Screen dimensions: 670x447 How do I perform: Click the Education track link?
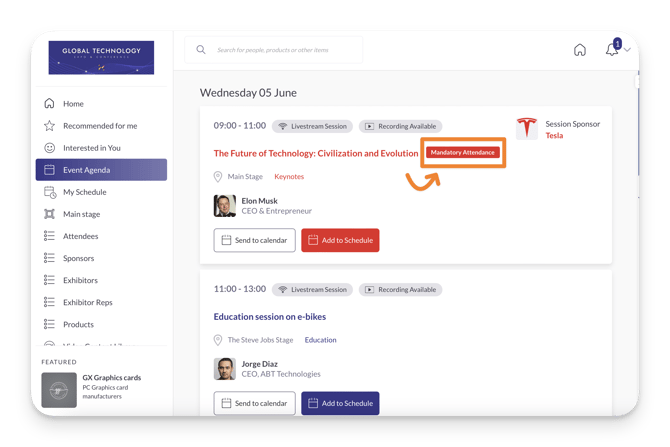(320, 340)
